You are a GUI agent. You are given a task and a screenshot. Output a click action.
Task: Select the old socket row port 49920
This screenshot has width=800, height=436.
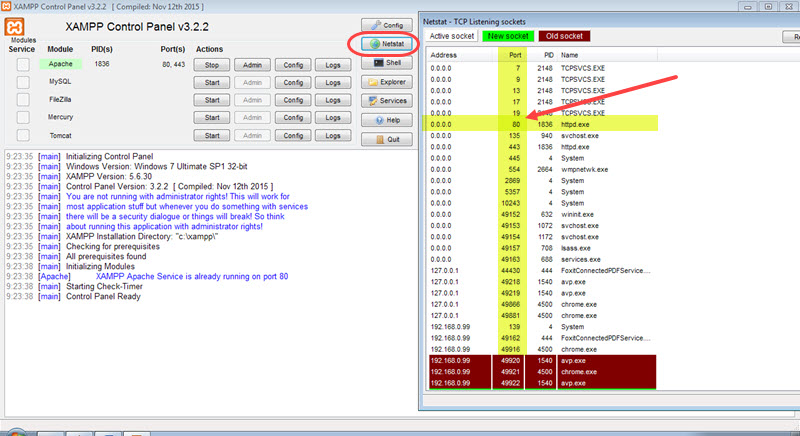tap(542, 361)
